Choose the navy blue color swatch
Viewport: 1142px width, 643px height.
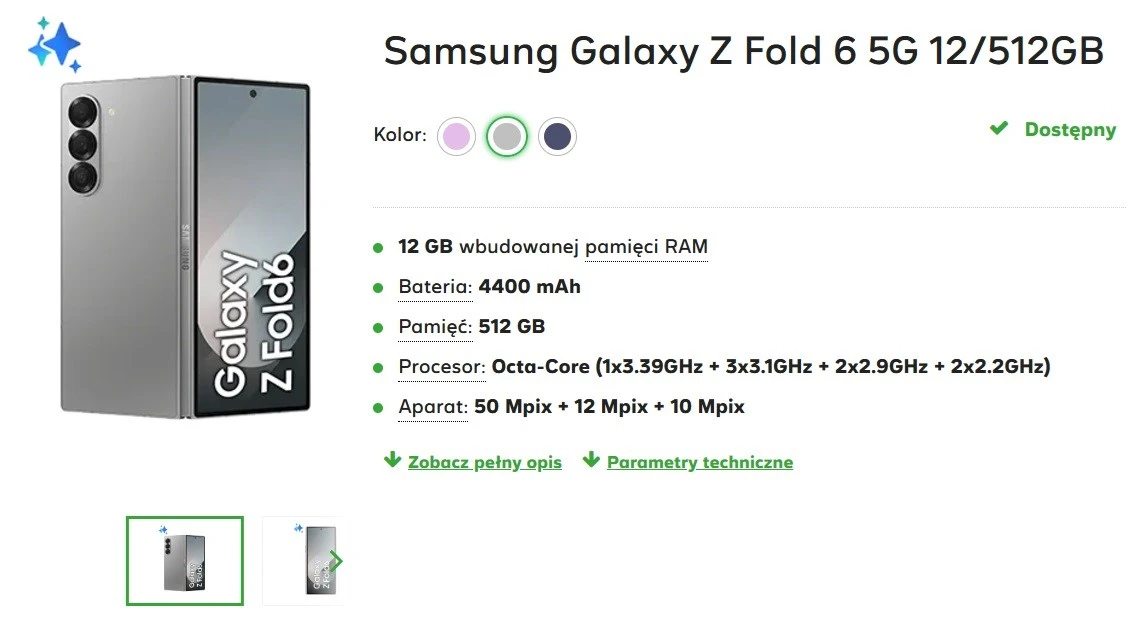557,136
